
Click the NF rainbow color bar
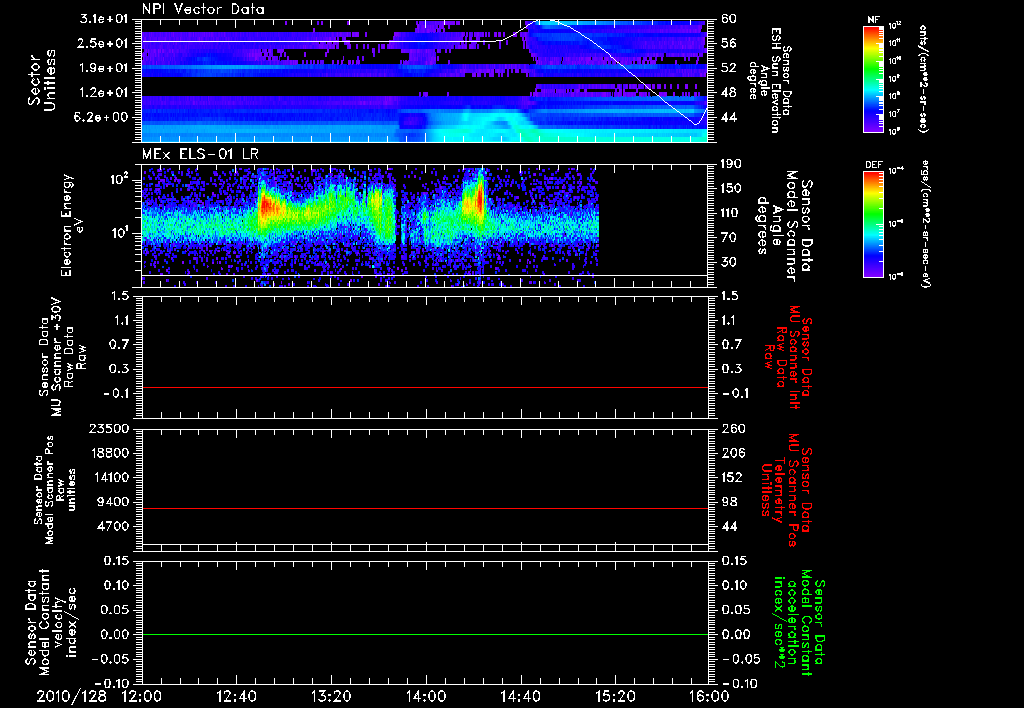874,78
